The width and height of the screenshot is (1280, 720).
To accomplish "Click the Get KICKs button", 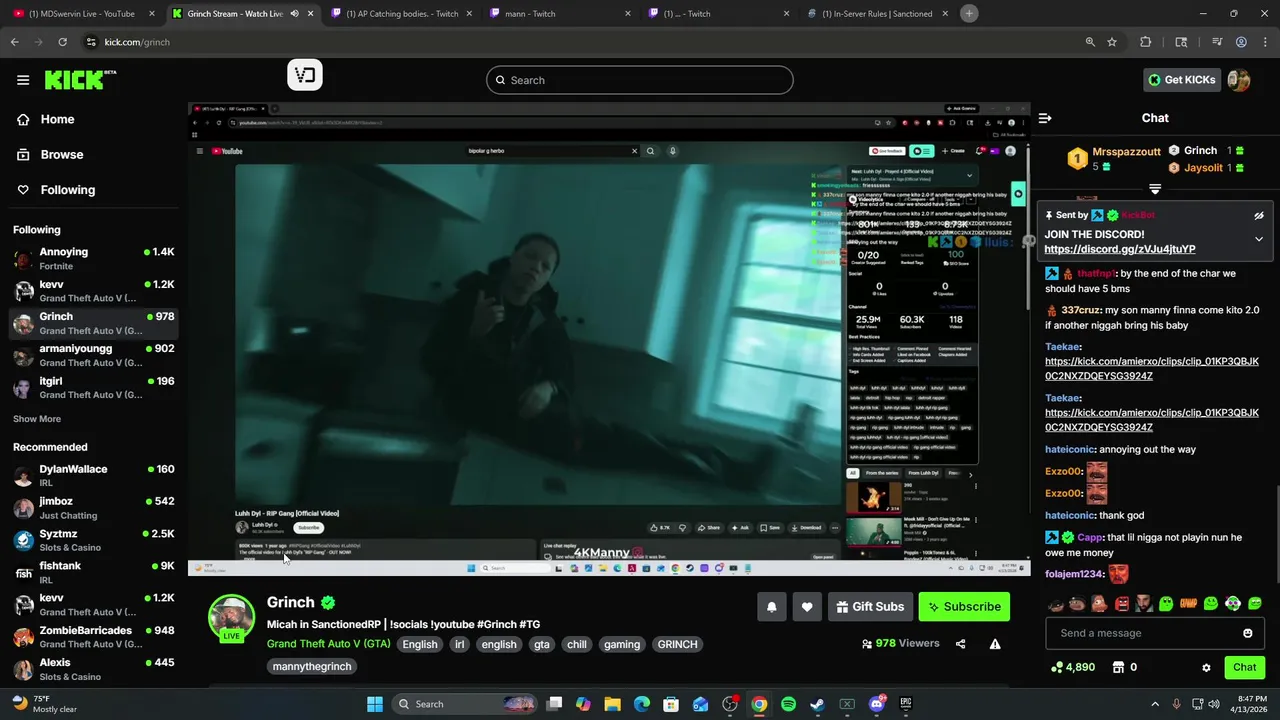I will (1182, 80).
